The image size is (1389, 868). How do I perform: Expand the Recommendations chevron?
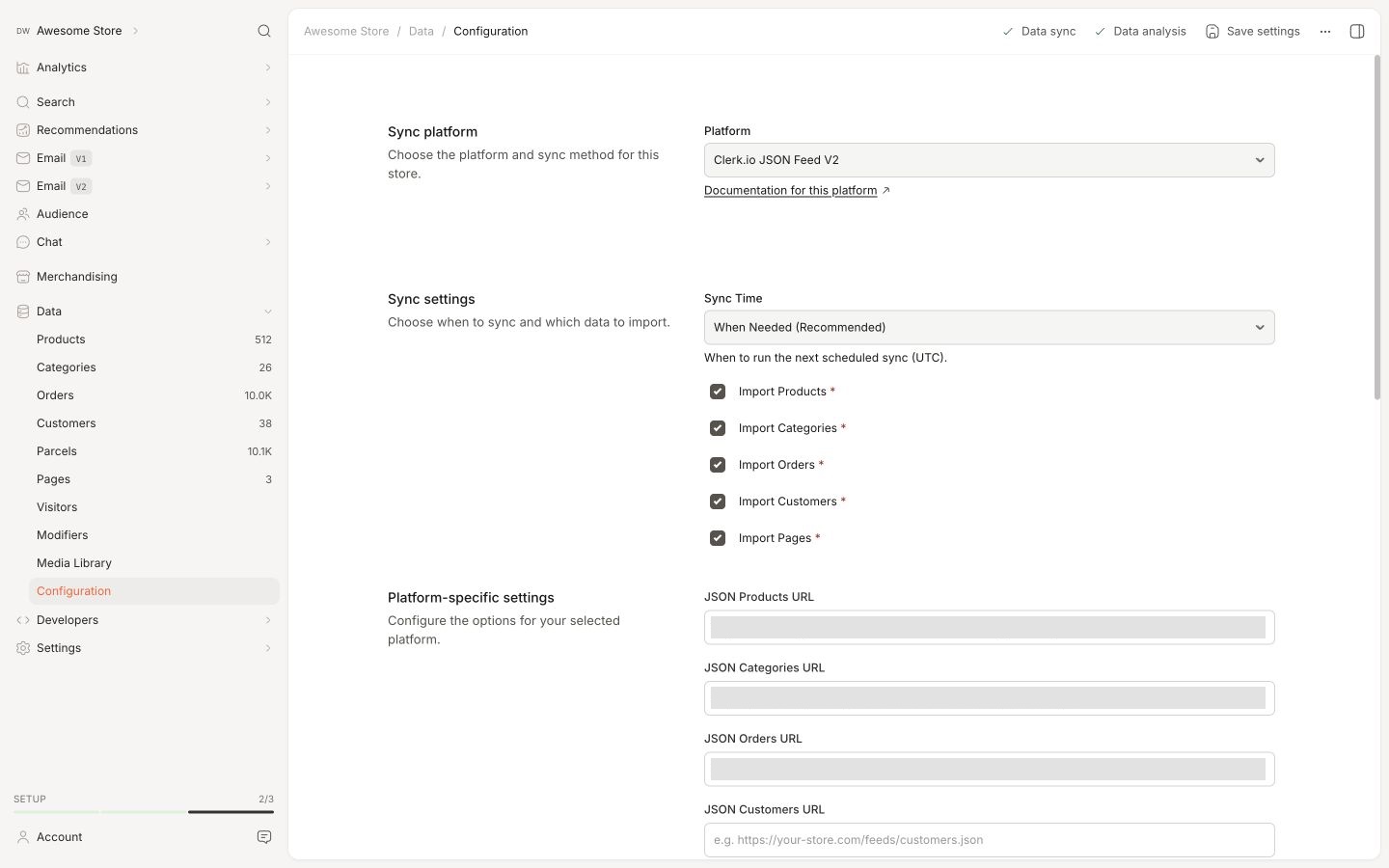268,130
